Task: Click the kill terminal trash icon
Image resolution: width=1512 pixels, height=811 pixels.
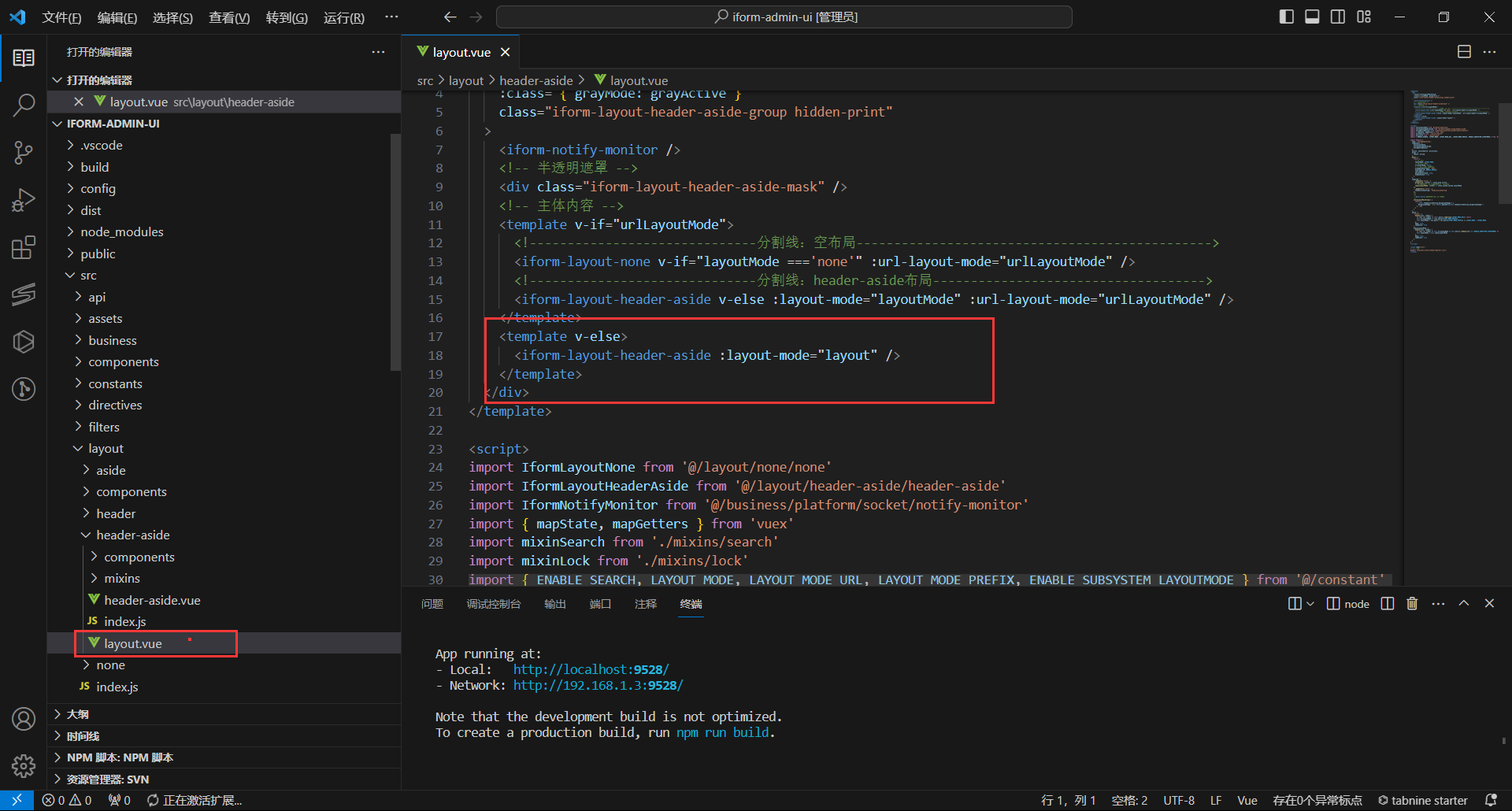Action: [1412, 604]
